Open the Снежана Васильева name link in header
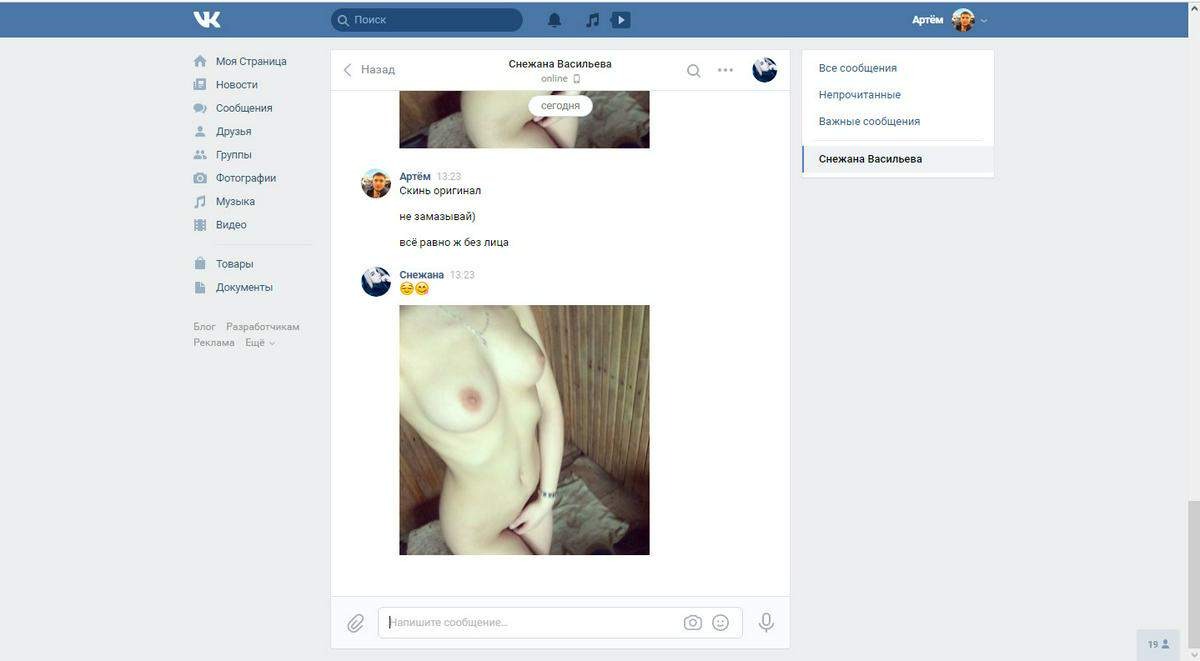Viewport: 1200px width, 661px height. [x=559, y=64]
